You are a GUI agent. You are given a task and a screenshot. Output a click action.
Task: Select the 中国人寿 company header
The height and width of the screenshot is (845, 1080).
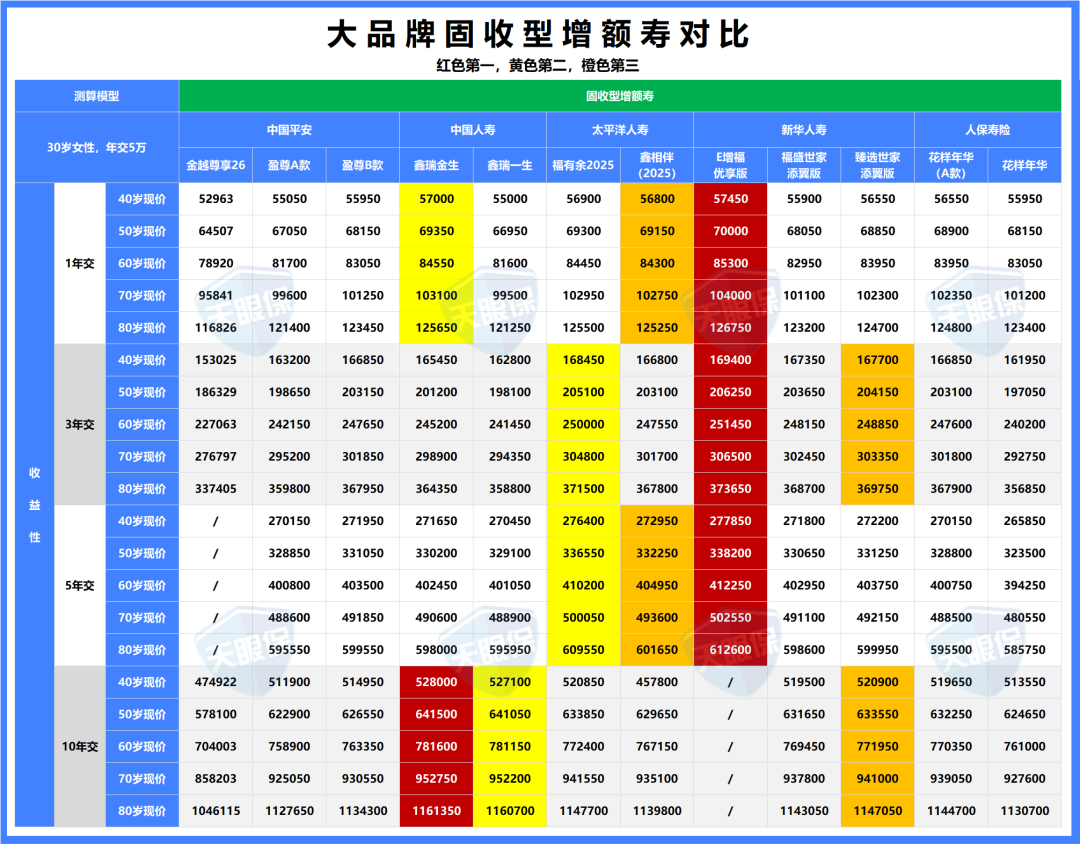pyautogui.click(x=472, y=130)
